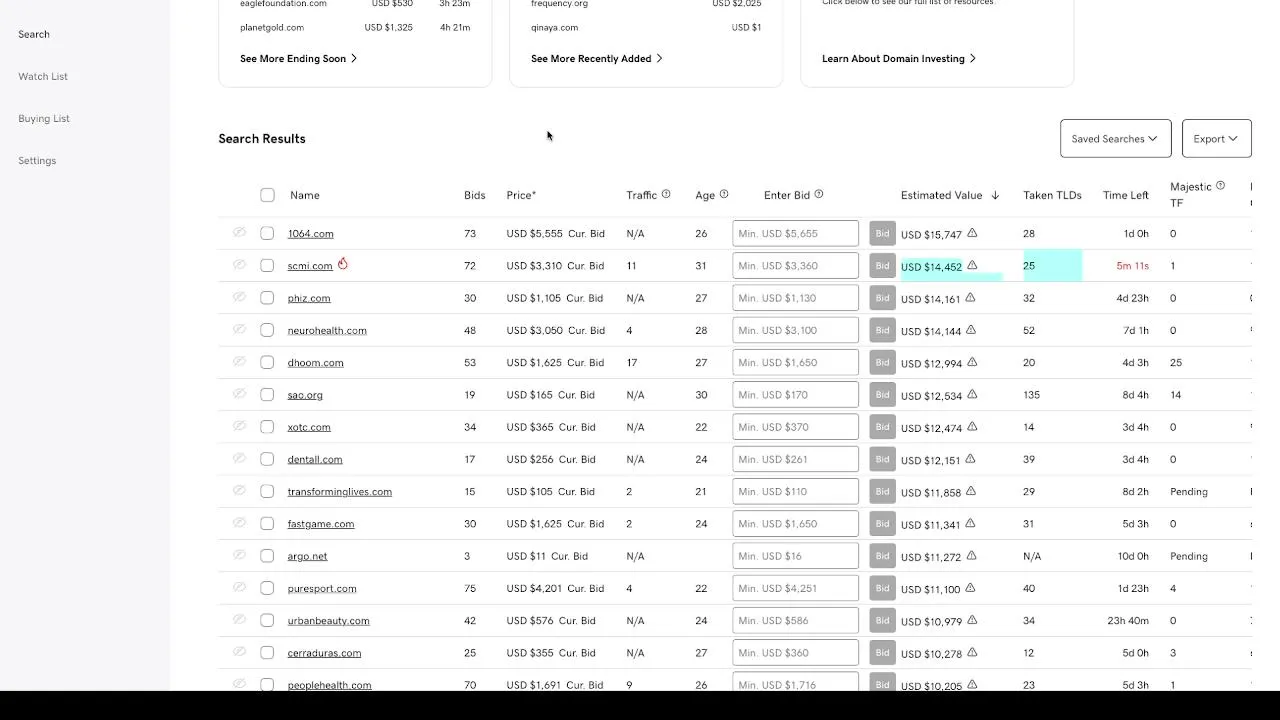The height and width of the screenshot is (720, 1280).
Task: Click the Majestic TF info icon
Action: coord(1220,186)
